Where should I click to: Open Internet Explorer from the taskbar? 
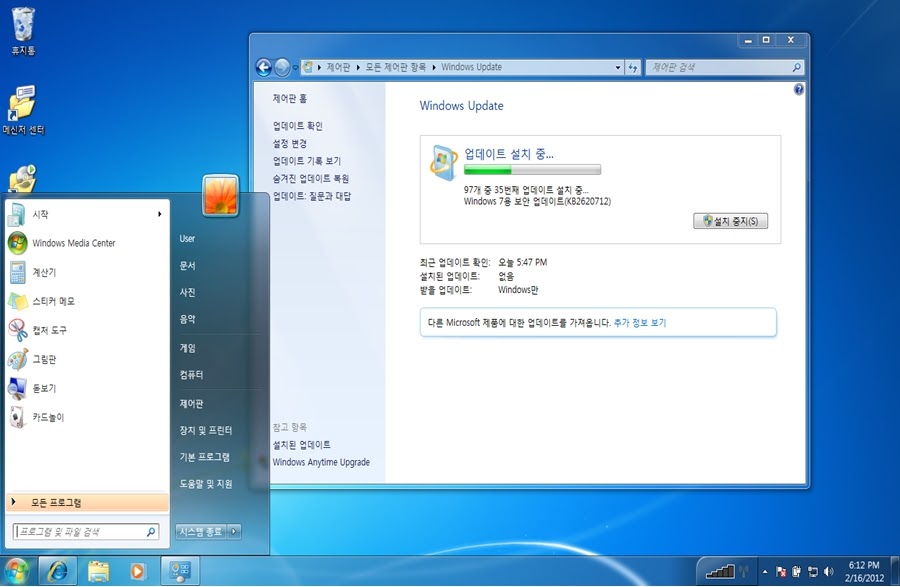[x=59, y=569]
